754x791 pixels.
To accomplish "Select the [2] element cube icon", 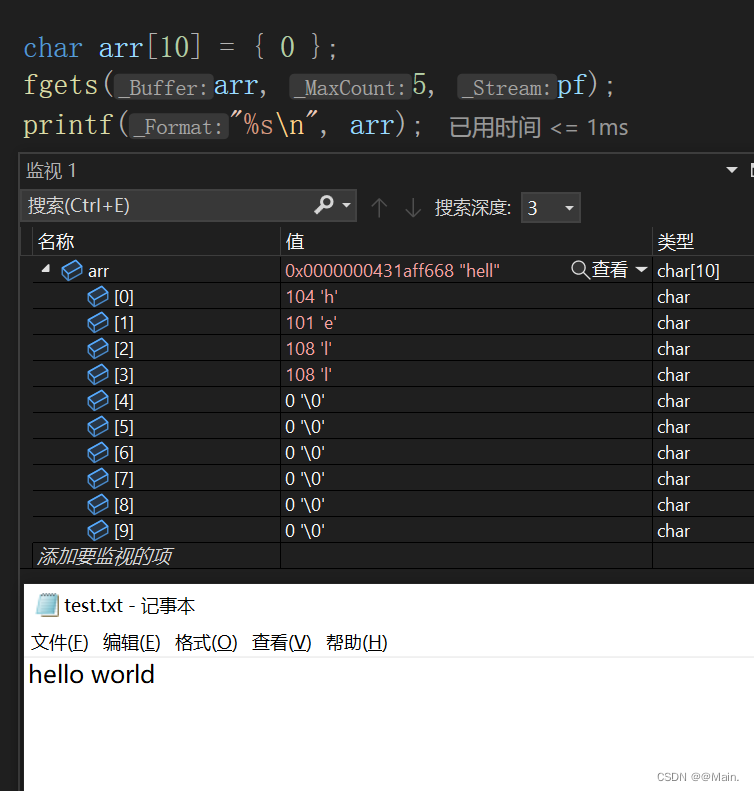I will (97, 349).
